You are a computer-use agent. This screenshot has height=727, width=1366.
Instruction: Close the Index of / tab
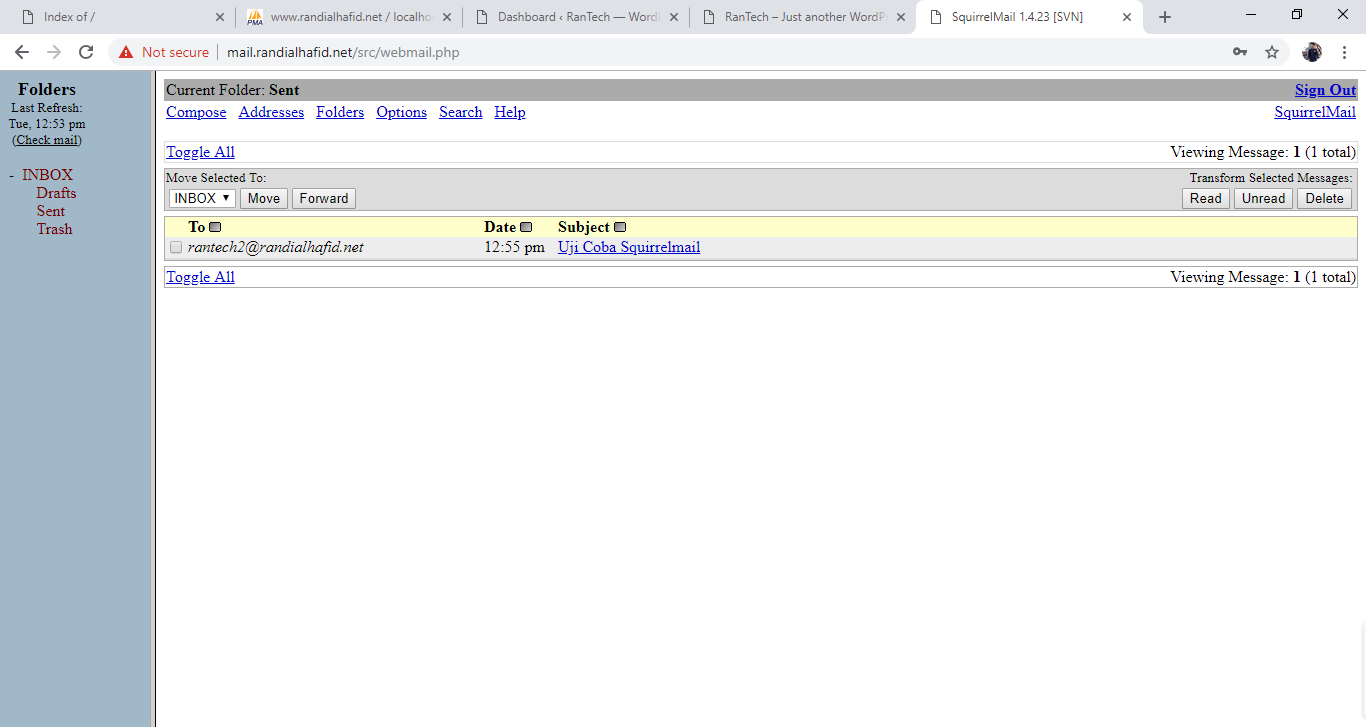220,17
